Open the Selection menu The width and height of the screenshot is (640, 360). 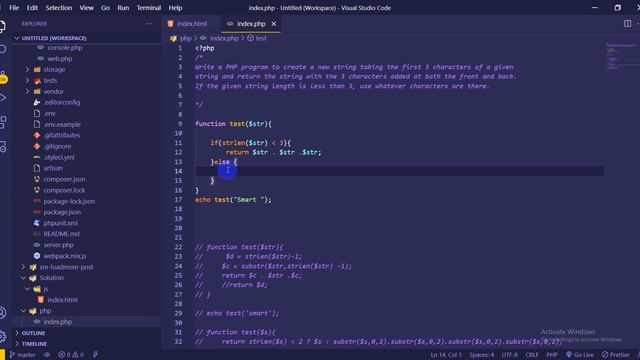[59, 8]
